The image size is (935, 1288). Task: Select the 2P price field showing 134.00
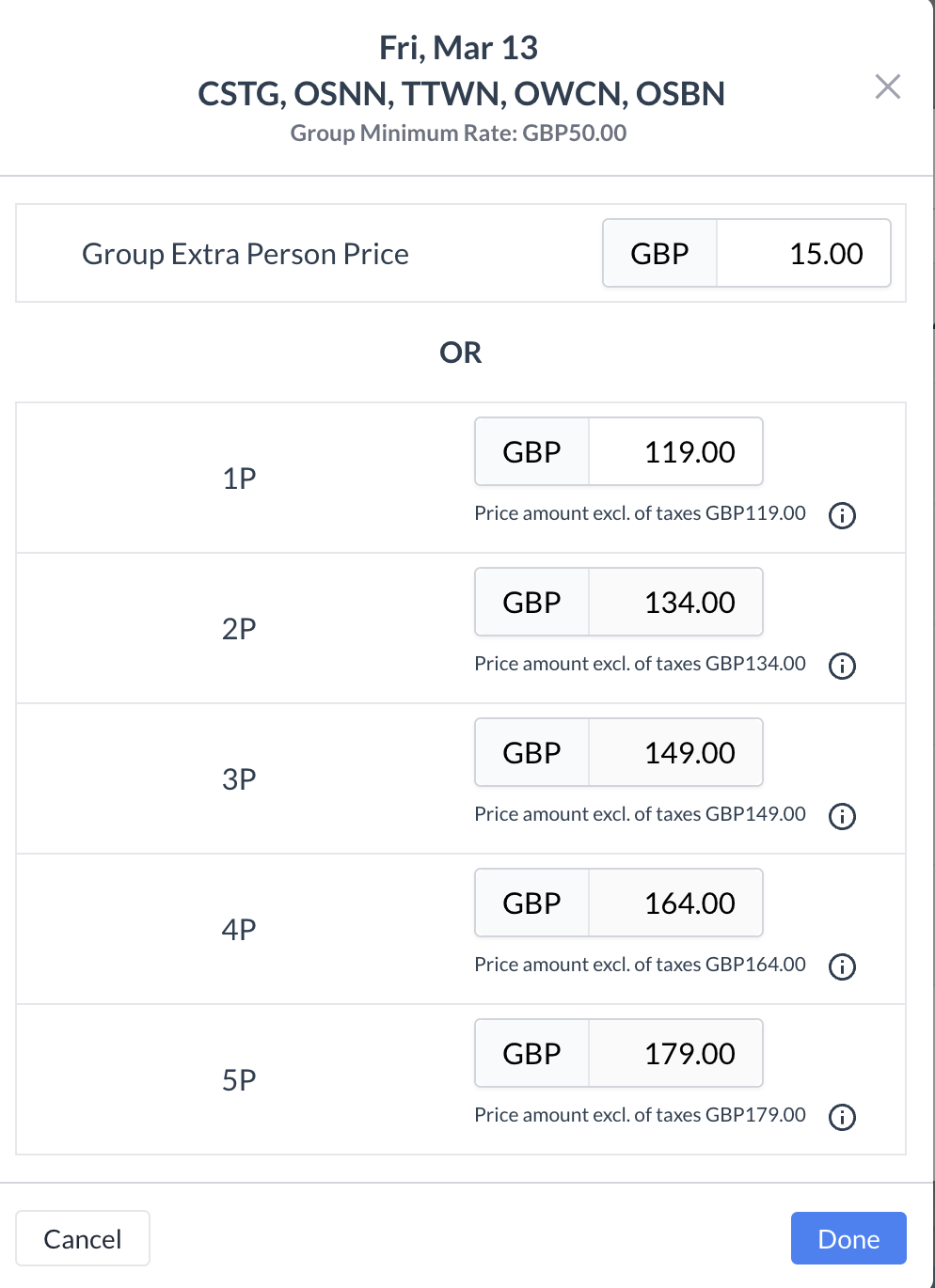(x=675, y=602)
